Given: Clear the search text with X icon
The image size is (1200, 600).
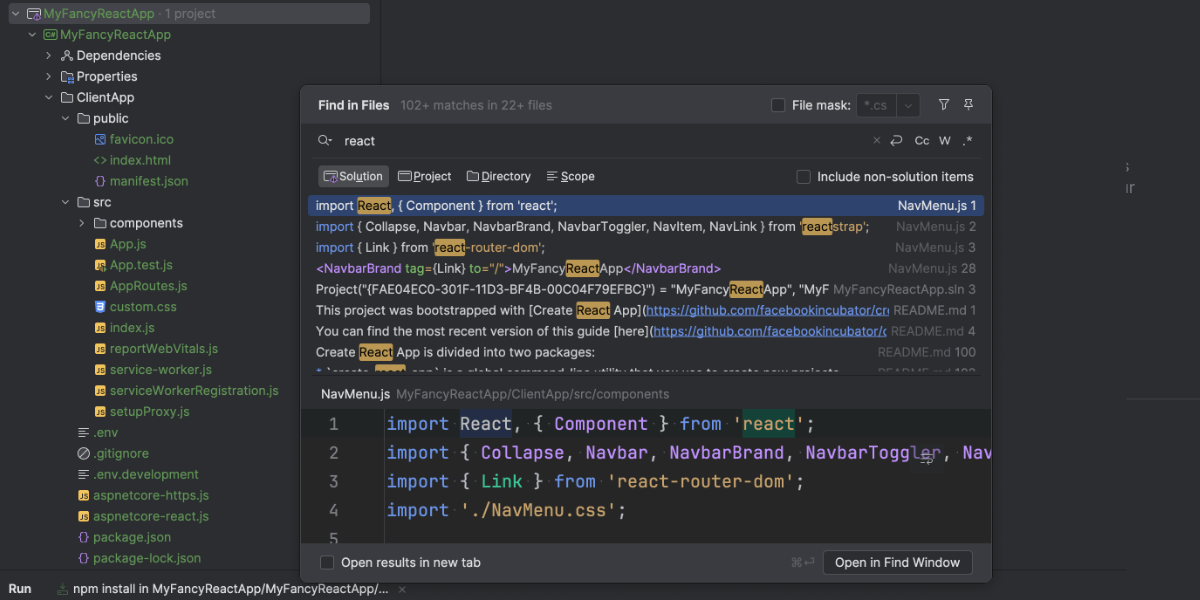Looking at the screenshot, I should point(877,141).
